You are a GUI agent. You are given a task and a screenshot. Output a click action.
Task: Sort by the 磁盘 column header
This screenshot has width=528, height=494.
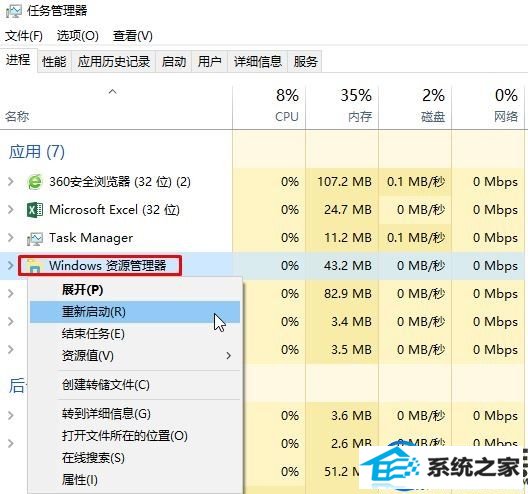(415, 107)
